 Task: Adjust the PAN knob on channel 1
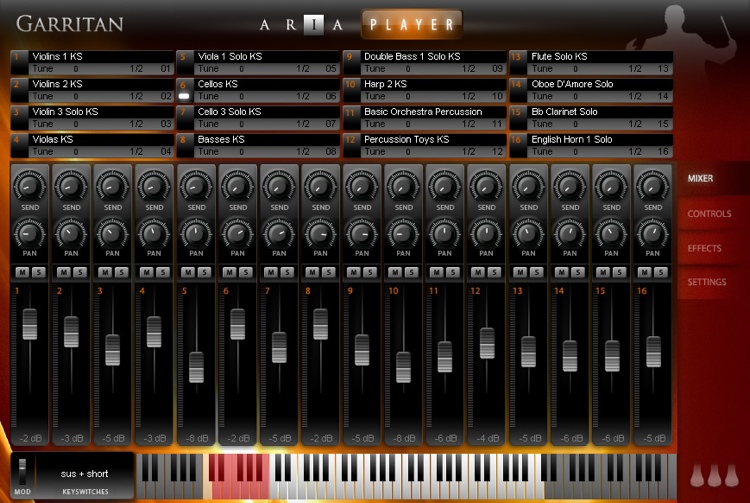click(x=30, y=233)
